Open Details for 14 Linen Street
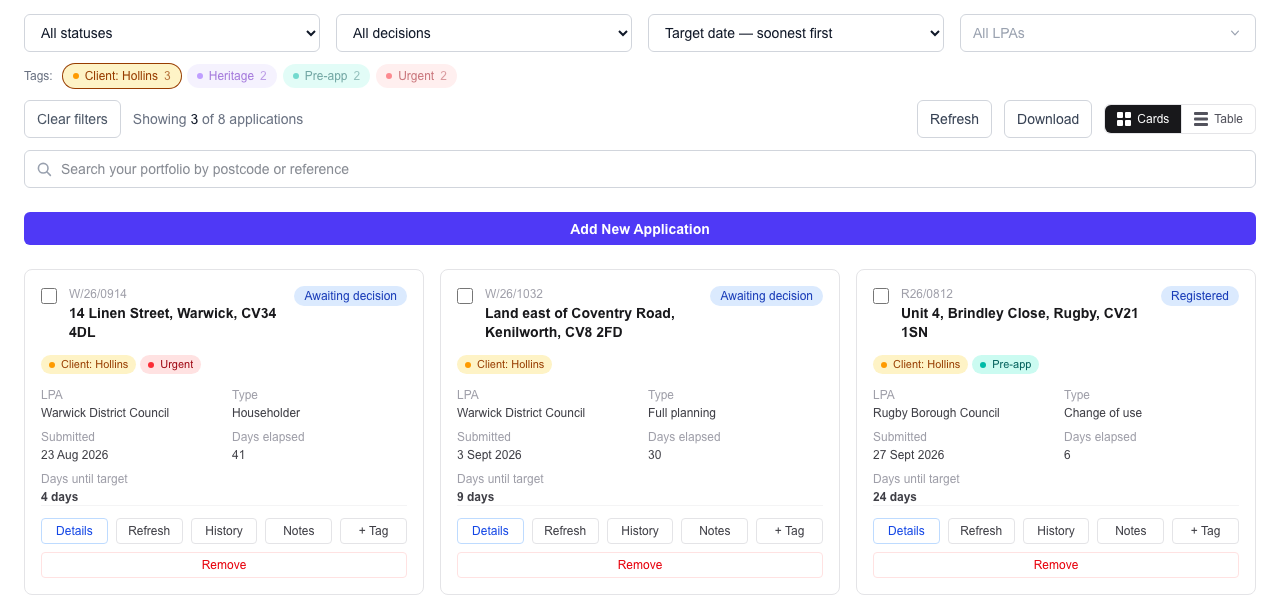 tap(74, 531)
